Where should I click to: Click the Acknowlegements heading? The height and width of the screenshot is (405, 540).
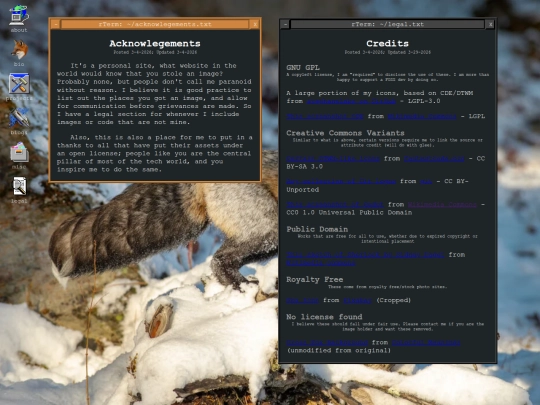coord(155,43)
